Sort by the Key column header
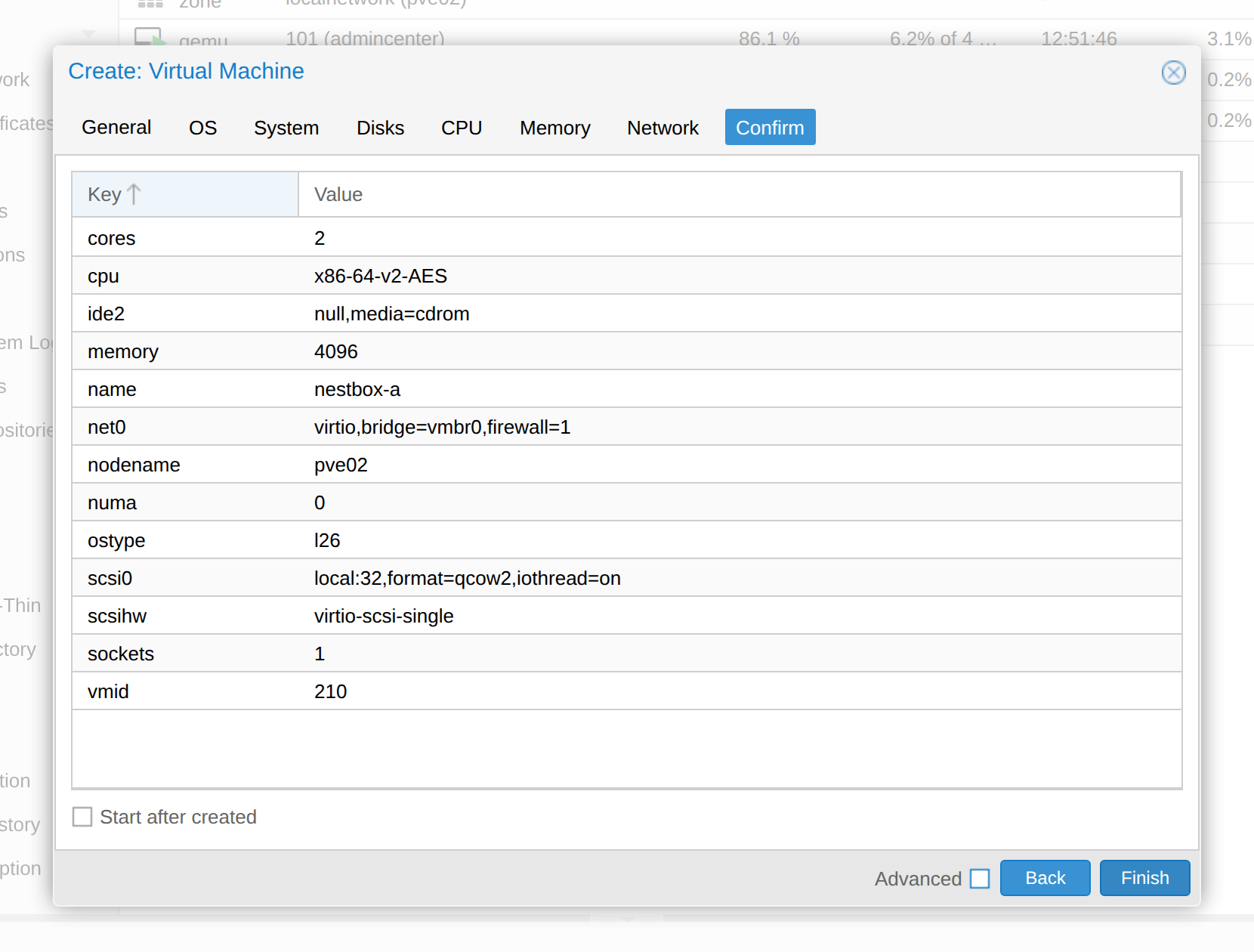 click(185, 194)
